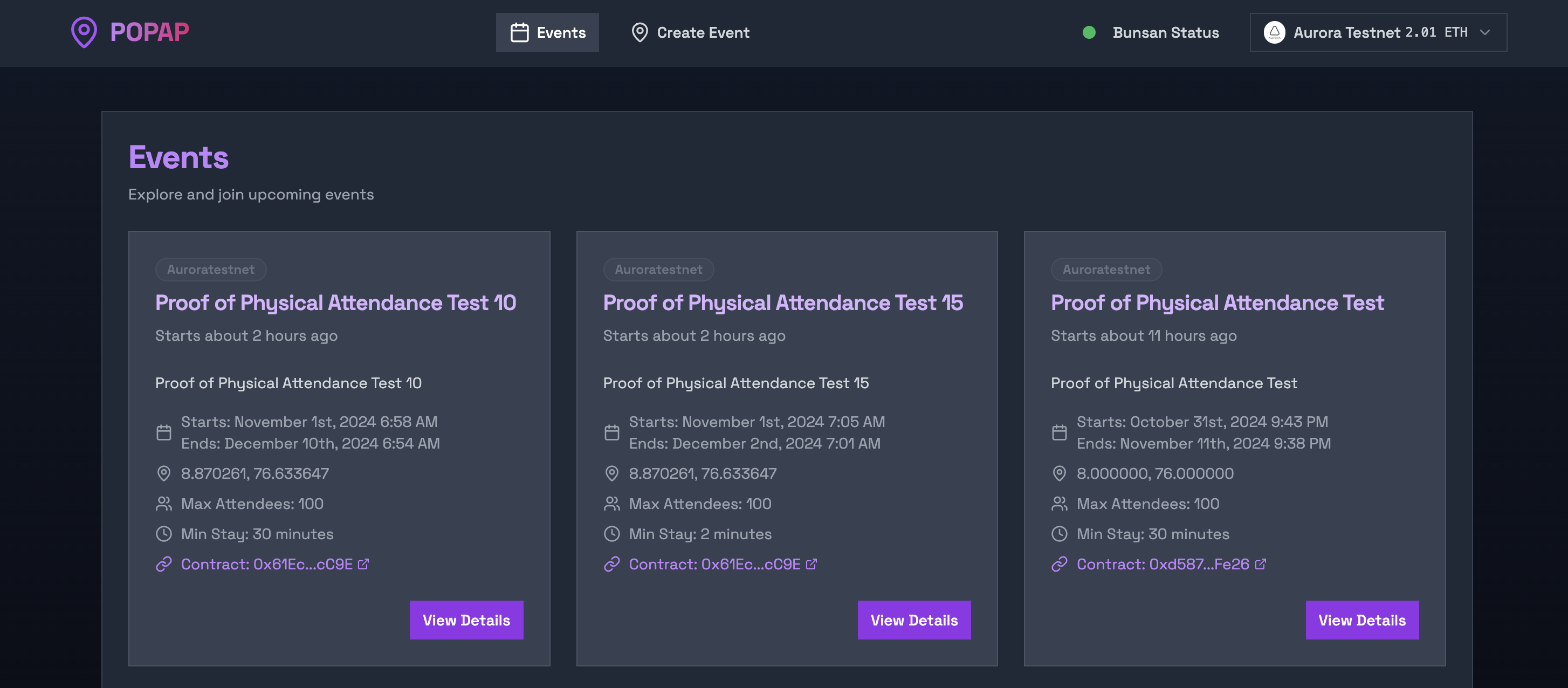
Task: Click Auroratestnet badge on Test 15 card
Action: coord(658,269)
